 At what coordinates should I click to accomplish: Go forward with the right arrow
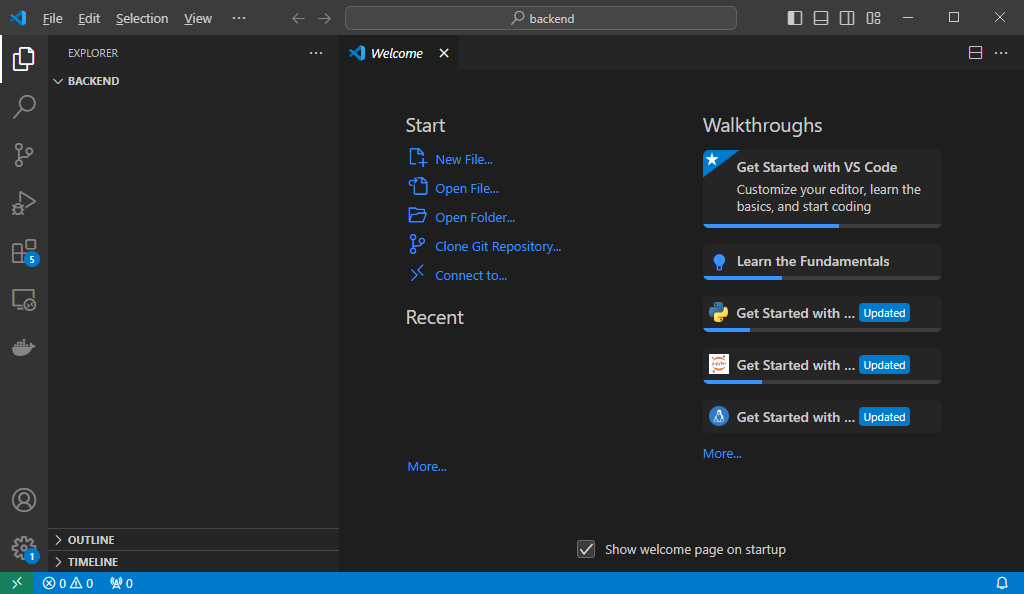tap(325, 18)
